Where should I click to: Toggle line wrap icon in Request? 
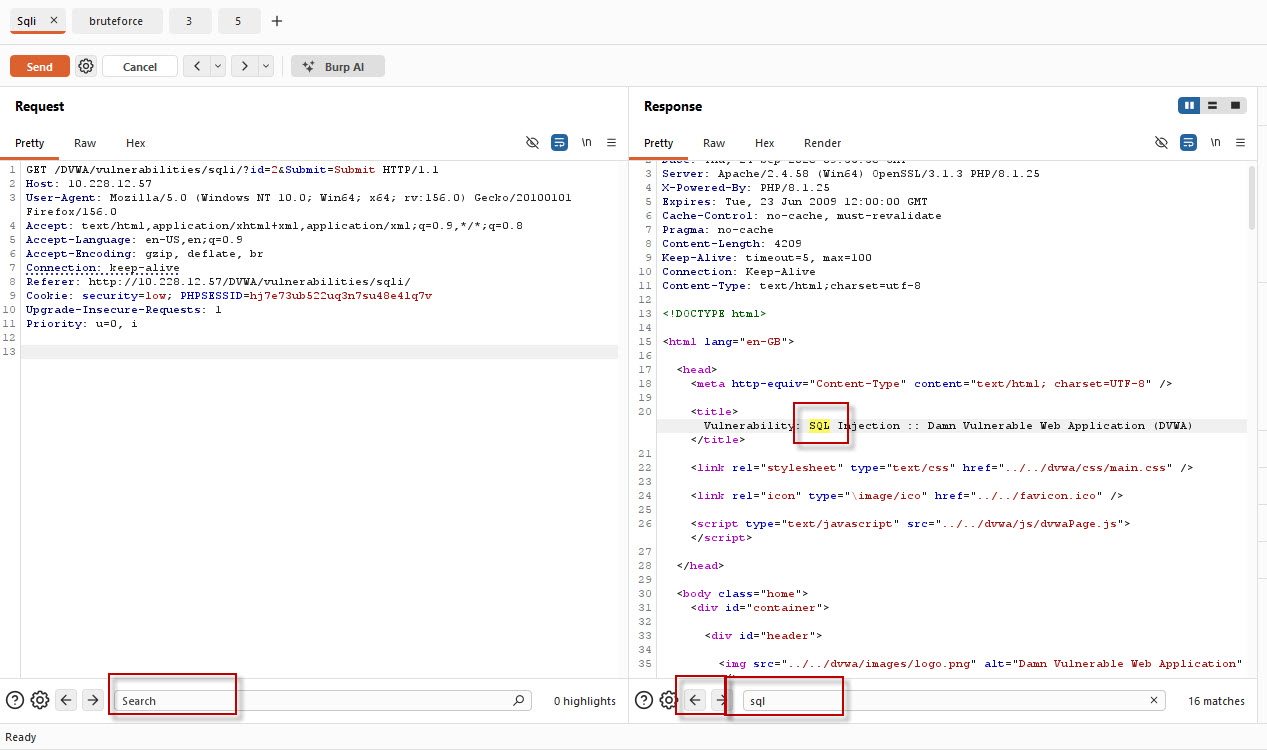coord(559,143)
